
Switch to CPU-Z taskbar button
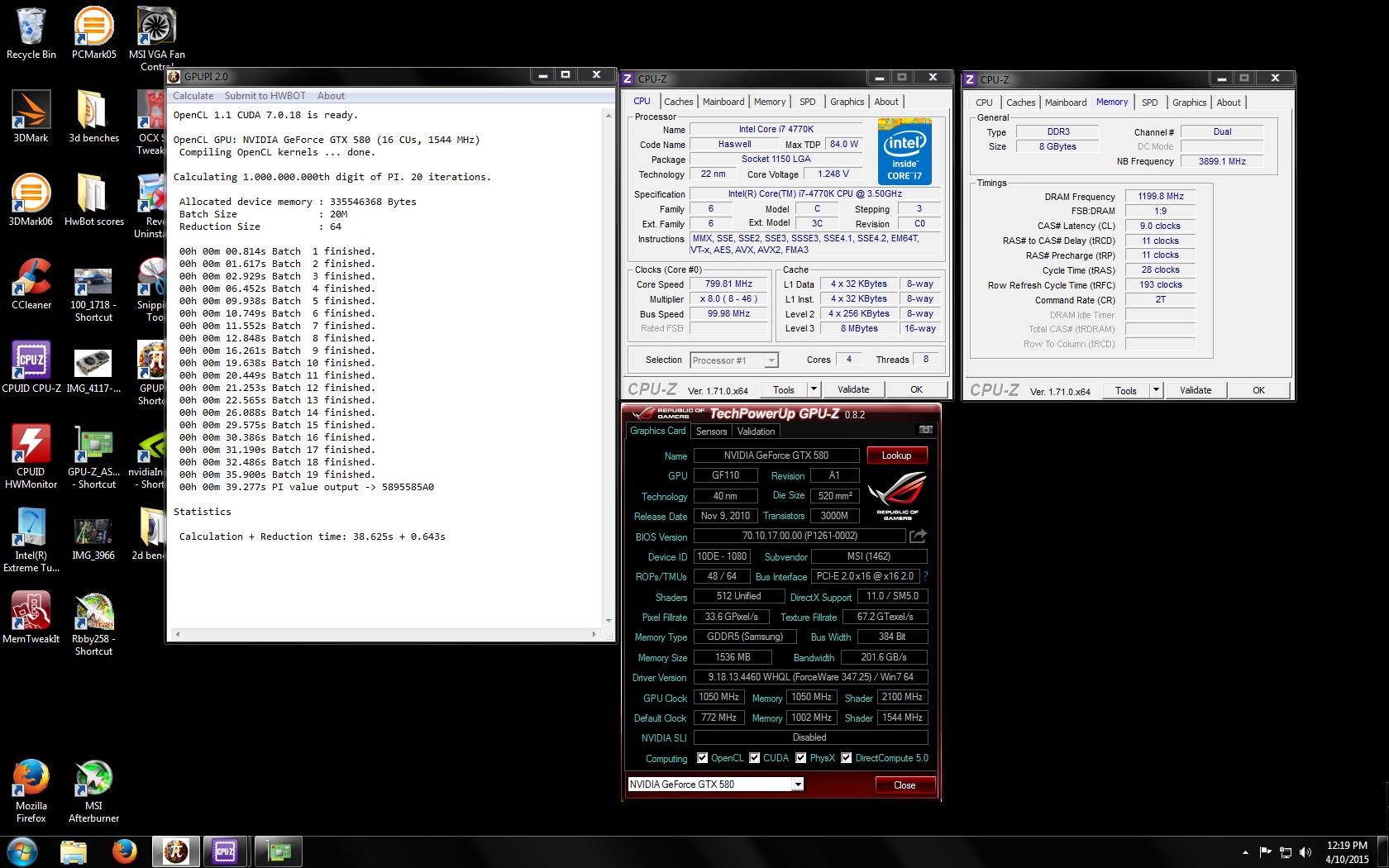(226, 851)
